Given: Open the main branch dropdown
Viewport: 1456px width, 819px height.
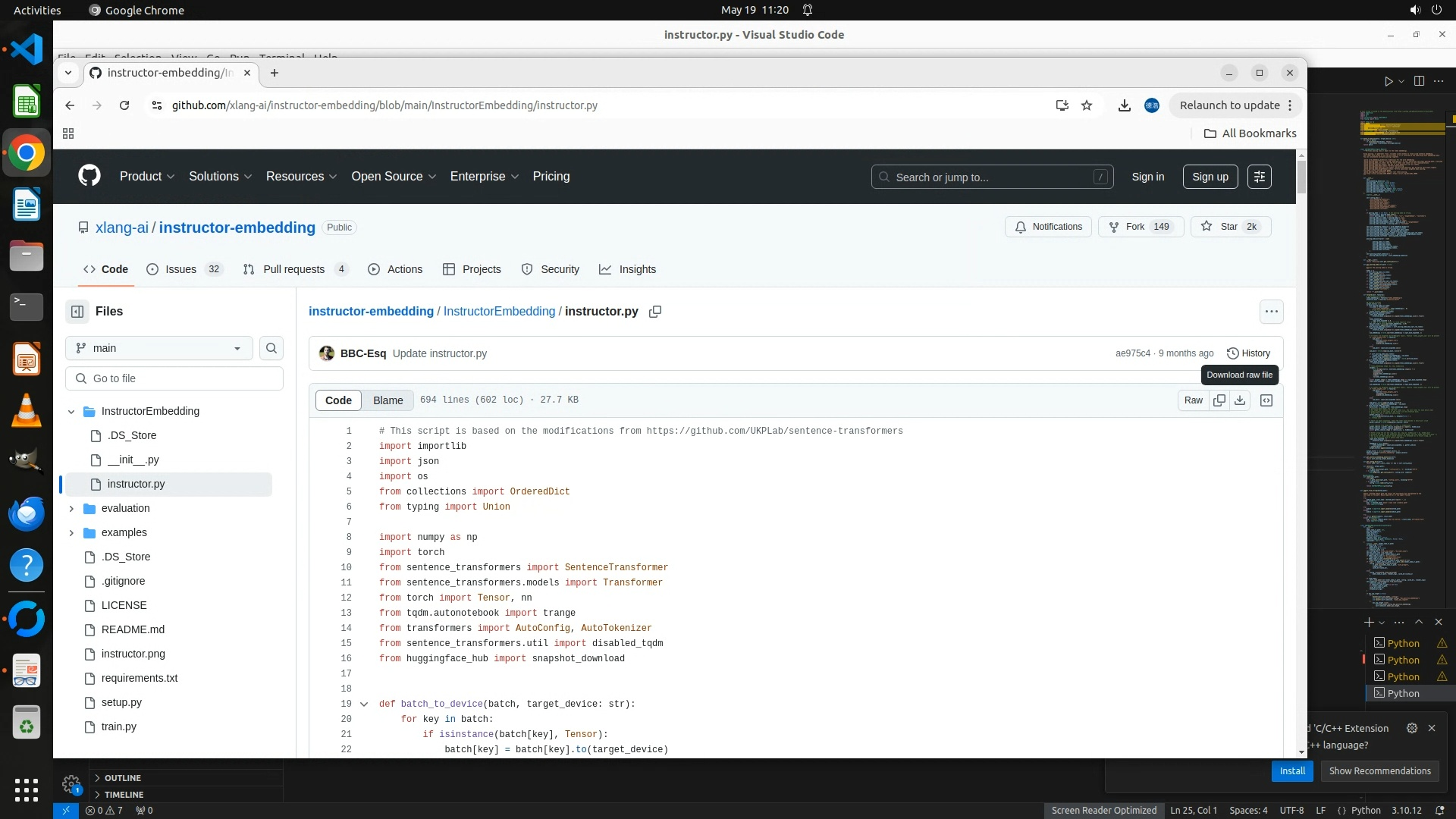Looking at the screenshot, I should coord(159,348).
